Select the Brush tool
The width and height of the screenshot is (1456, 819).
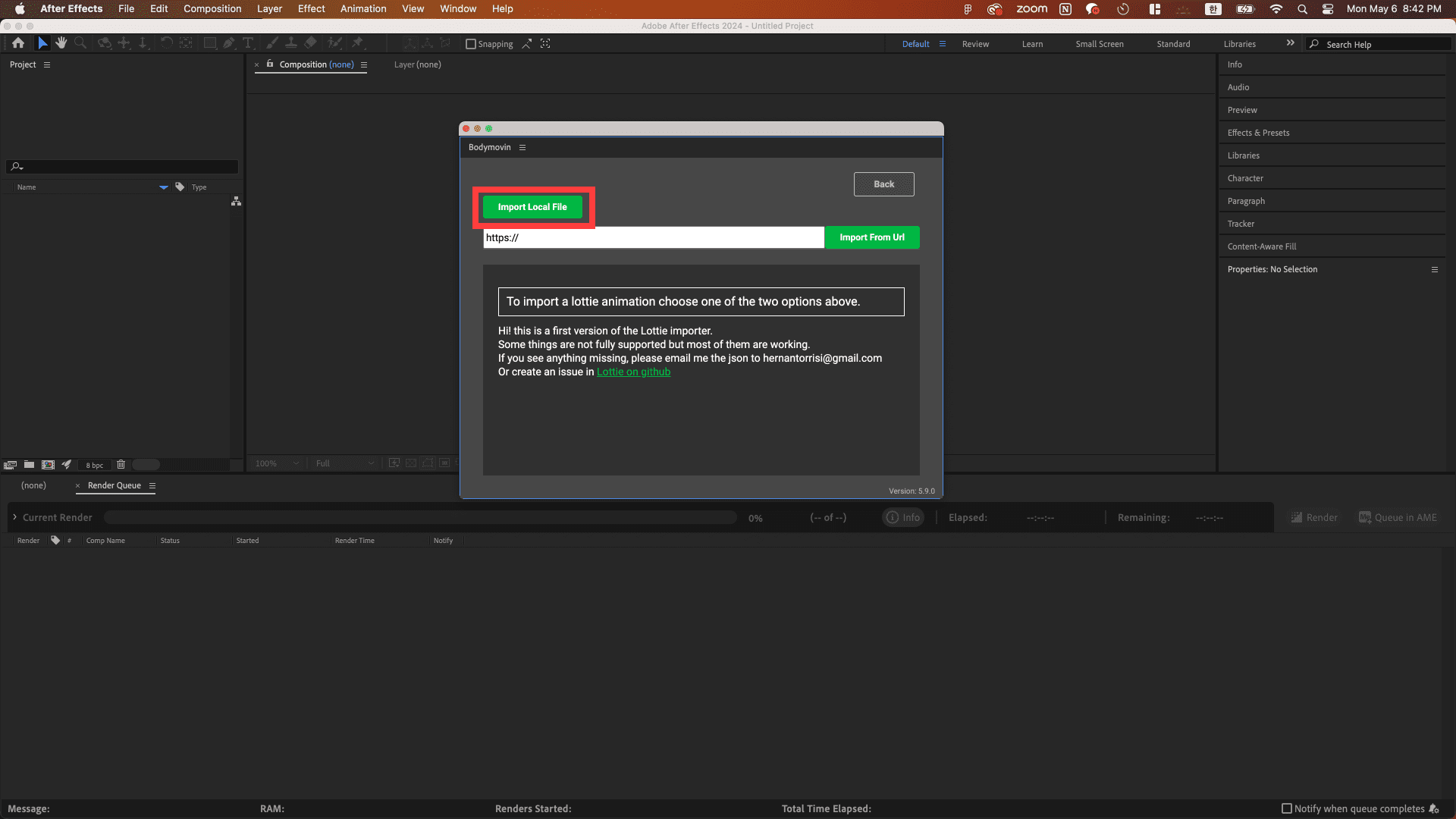271,43
